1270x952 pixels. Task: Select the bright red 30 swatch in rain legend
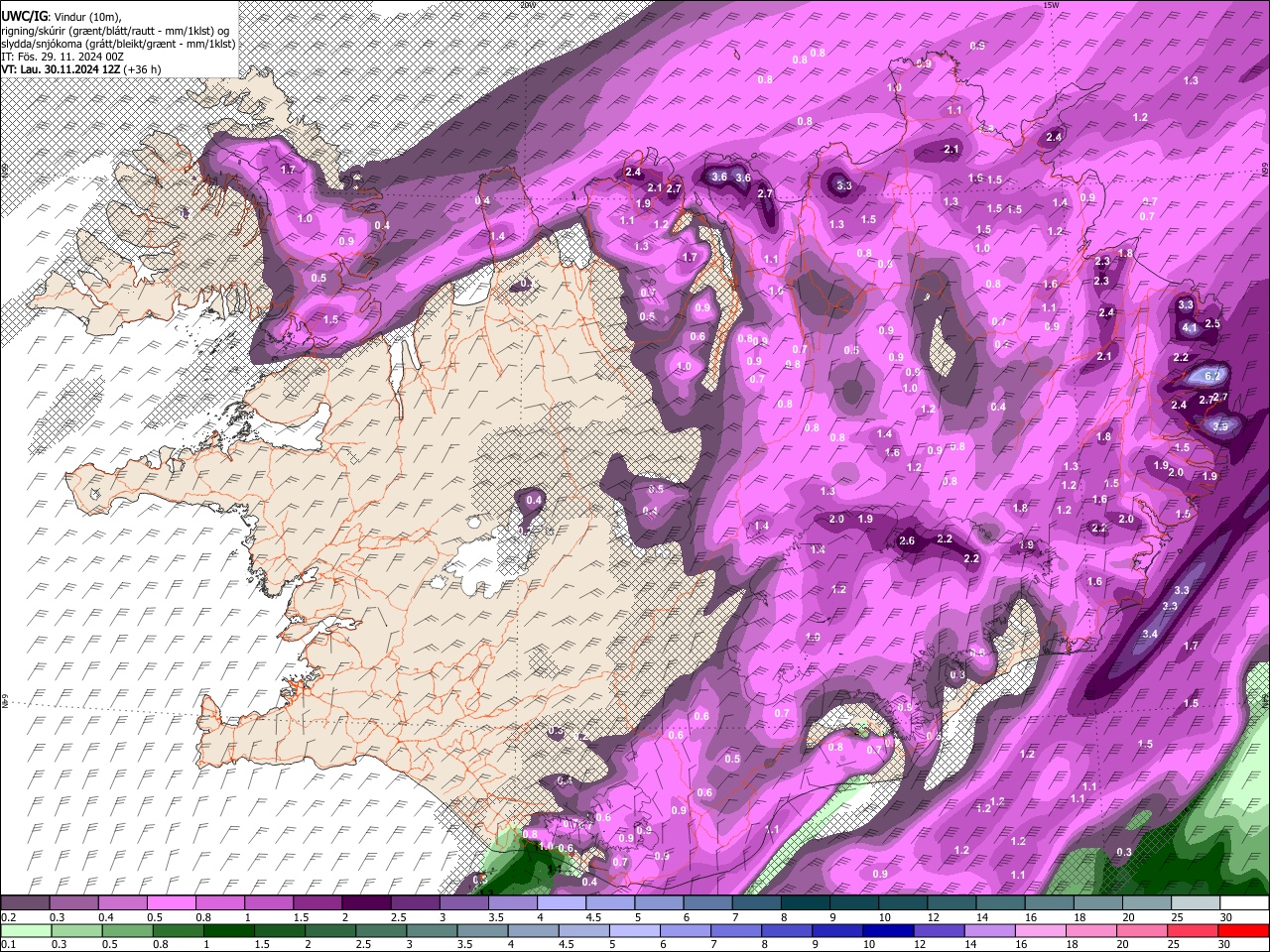point(1244,930)
